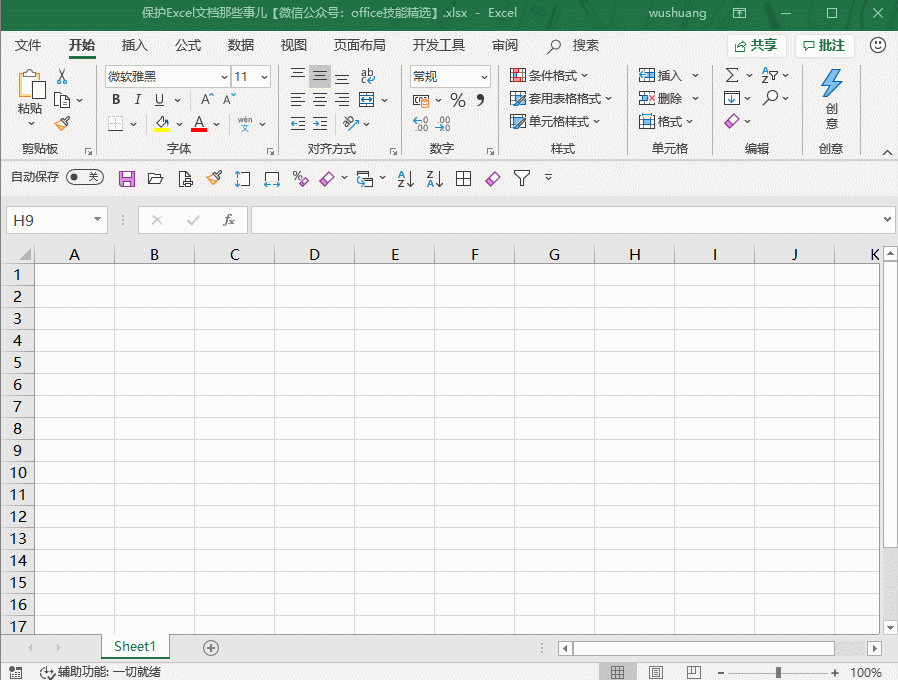Click the Filter funnel icon in quick access toolbar
This screenshot has height=680, width=898.
pyautogui.click(x=521, y=178)
